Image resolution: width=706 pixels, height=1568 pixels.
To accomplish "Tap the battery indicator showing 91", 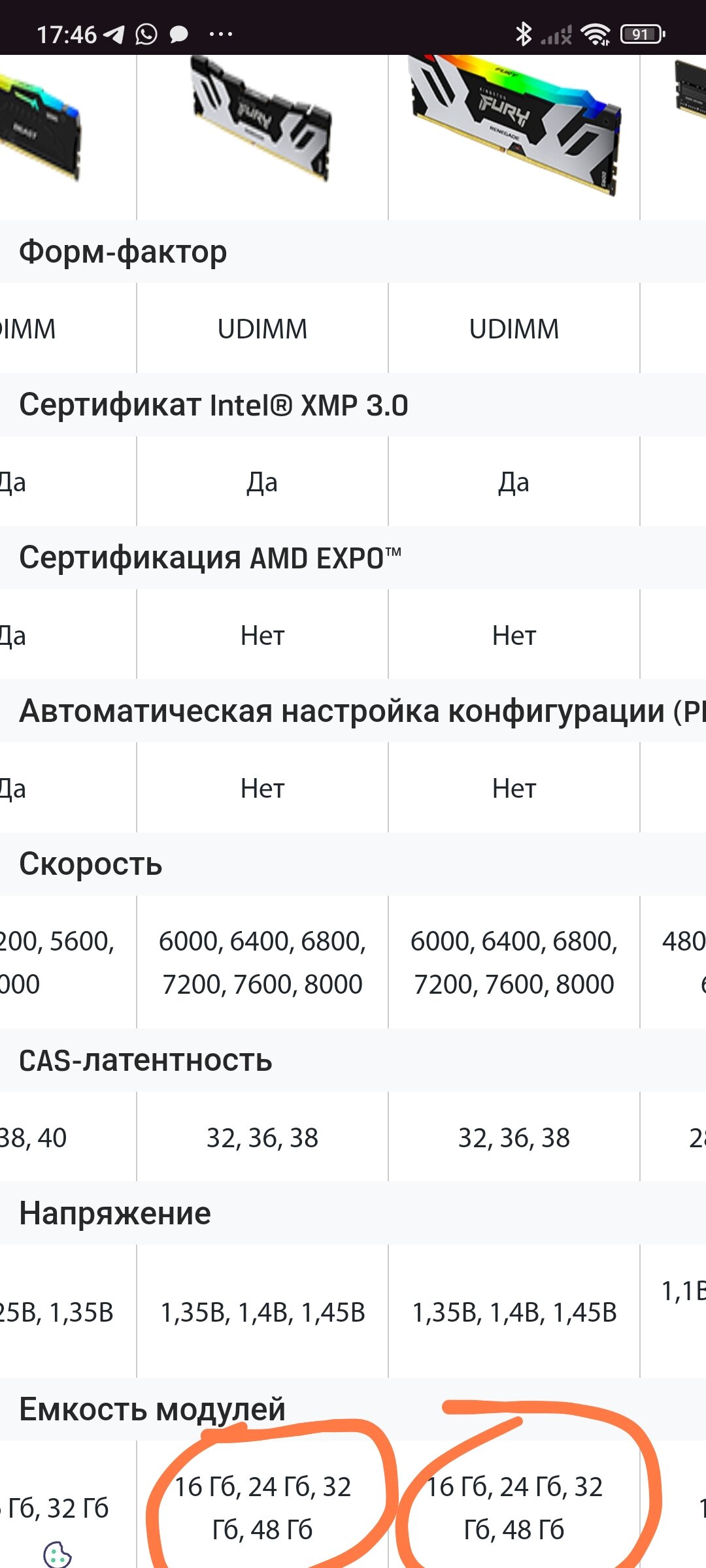I will [643, 34].
